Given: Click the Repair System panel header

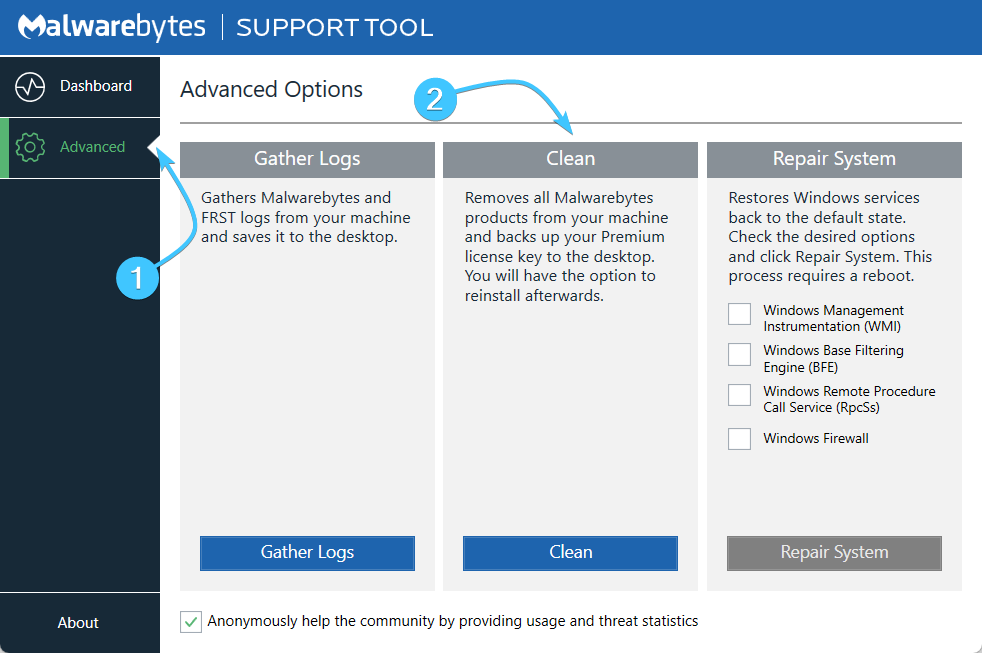Looking at the screenshot, I should [x=834, y=160].
